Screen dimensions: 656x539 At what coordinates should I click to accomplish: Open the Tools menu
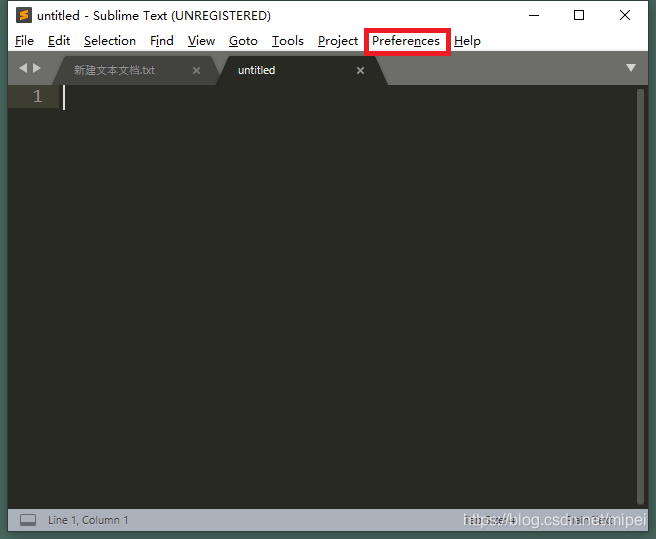click(288, 41)
